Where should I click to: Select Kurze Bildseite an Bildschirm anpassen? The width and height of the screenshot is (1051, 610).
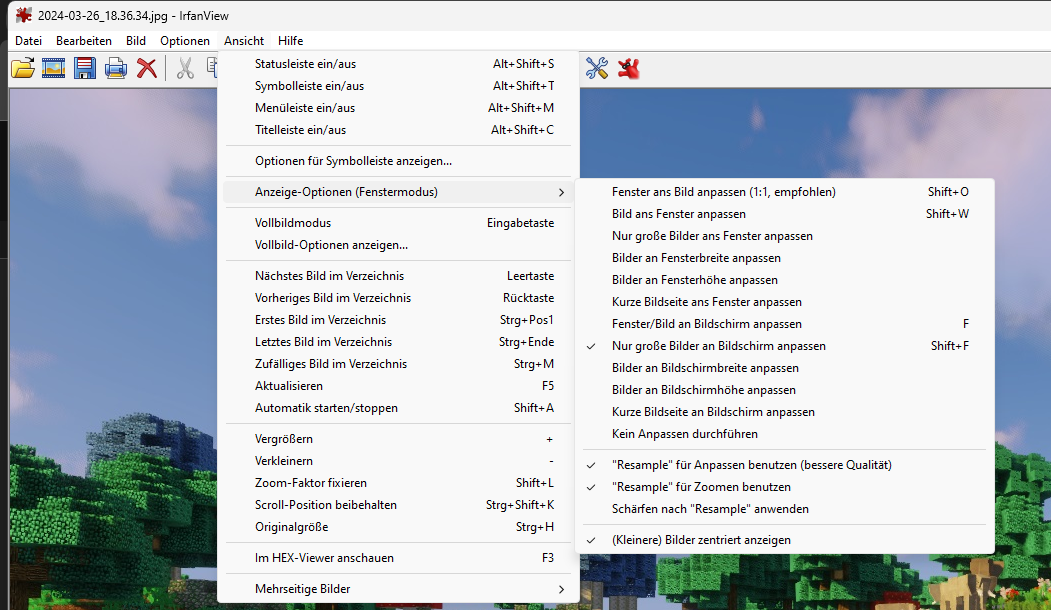tap(784, 412)
